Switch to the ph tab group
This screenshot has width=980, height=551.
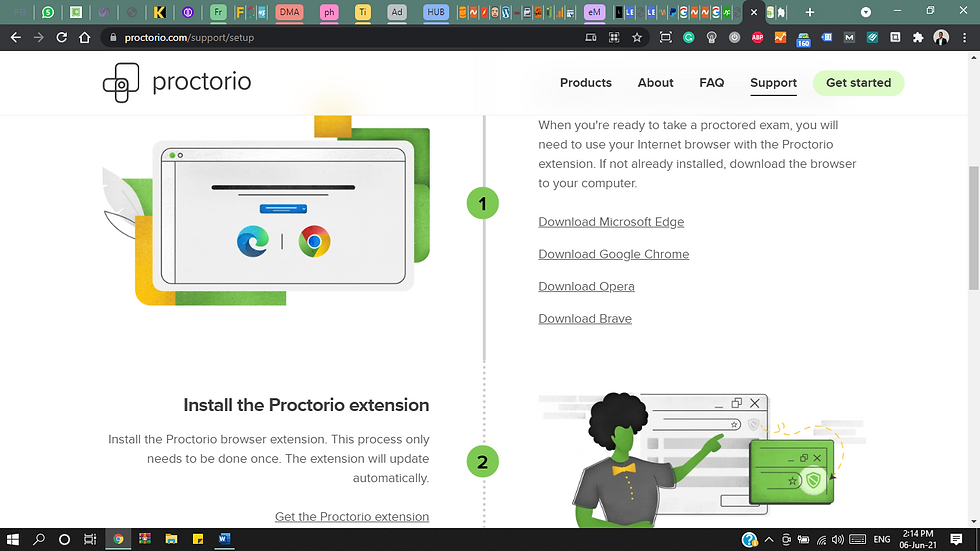(x=329, y=12)
